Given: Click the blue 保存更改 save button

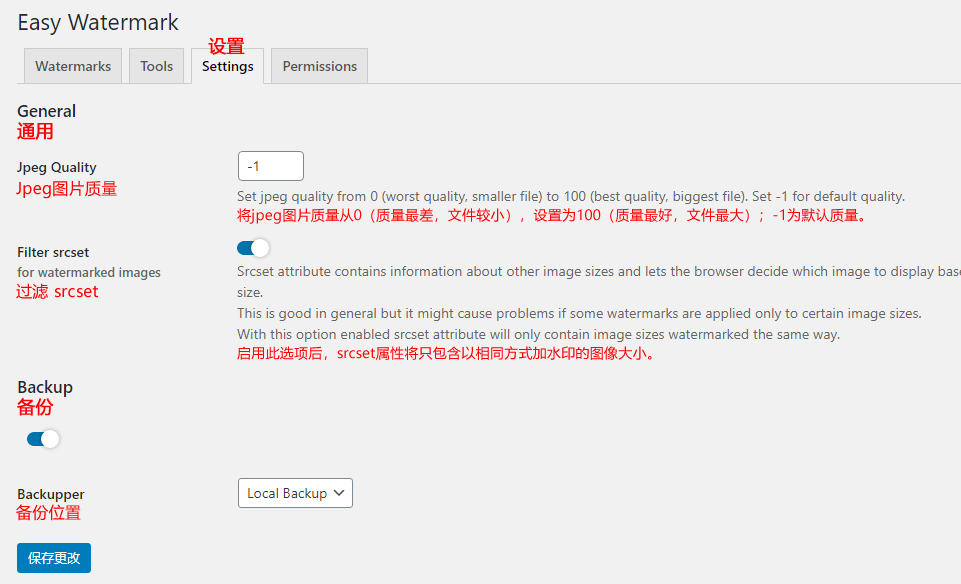Looking at the screenshot, I should 54,558.
